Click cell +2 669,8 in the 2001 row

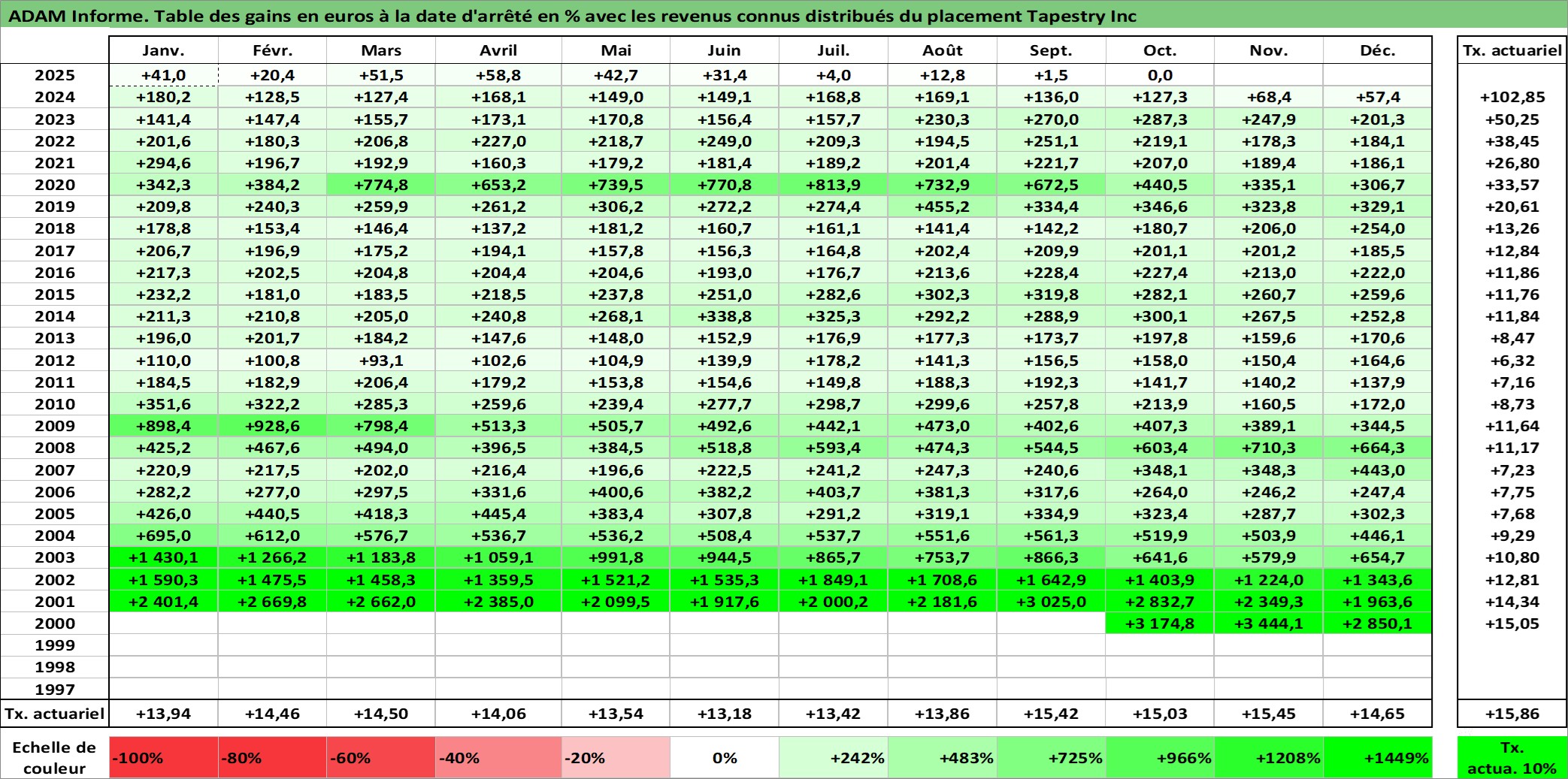273,602
